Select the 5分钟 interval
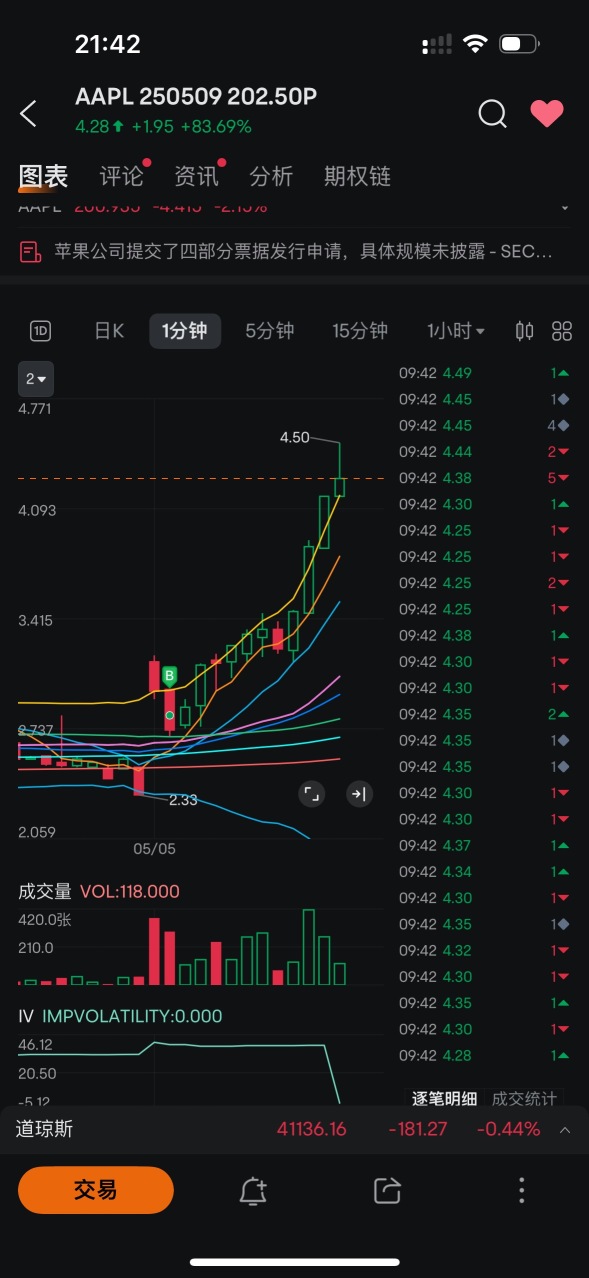Image resolution: width=589 pixels, height=1278 pixels. point(270,331)
